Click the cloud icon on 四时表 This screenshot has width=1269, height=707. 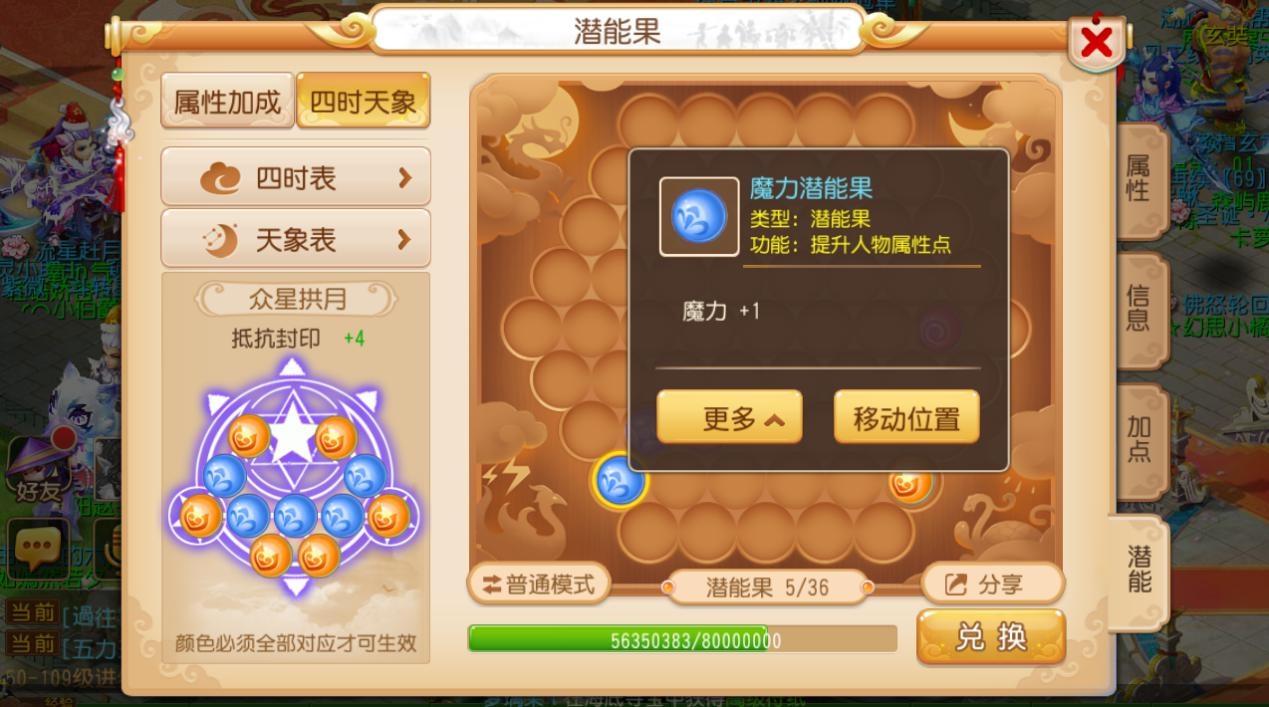(x=220, y=179)
